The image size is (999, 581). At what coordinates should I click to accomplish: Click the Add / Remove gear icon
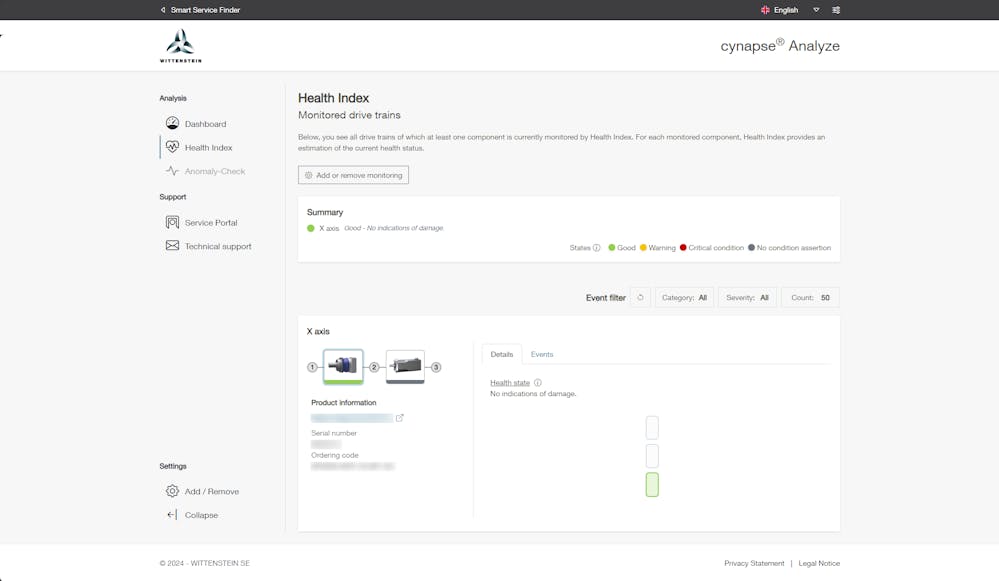pyautogui.click(x=172, y=491)
